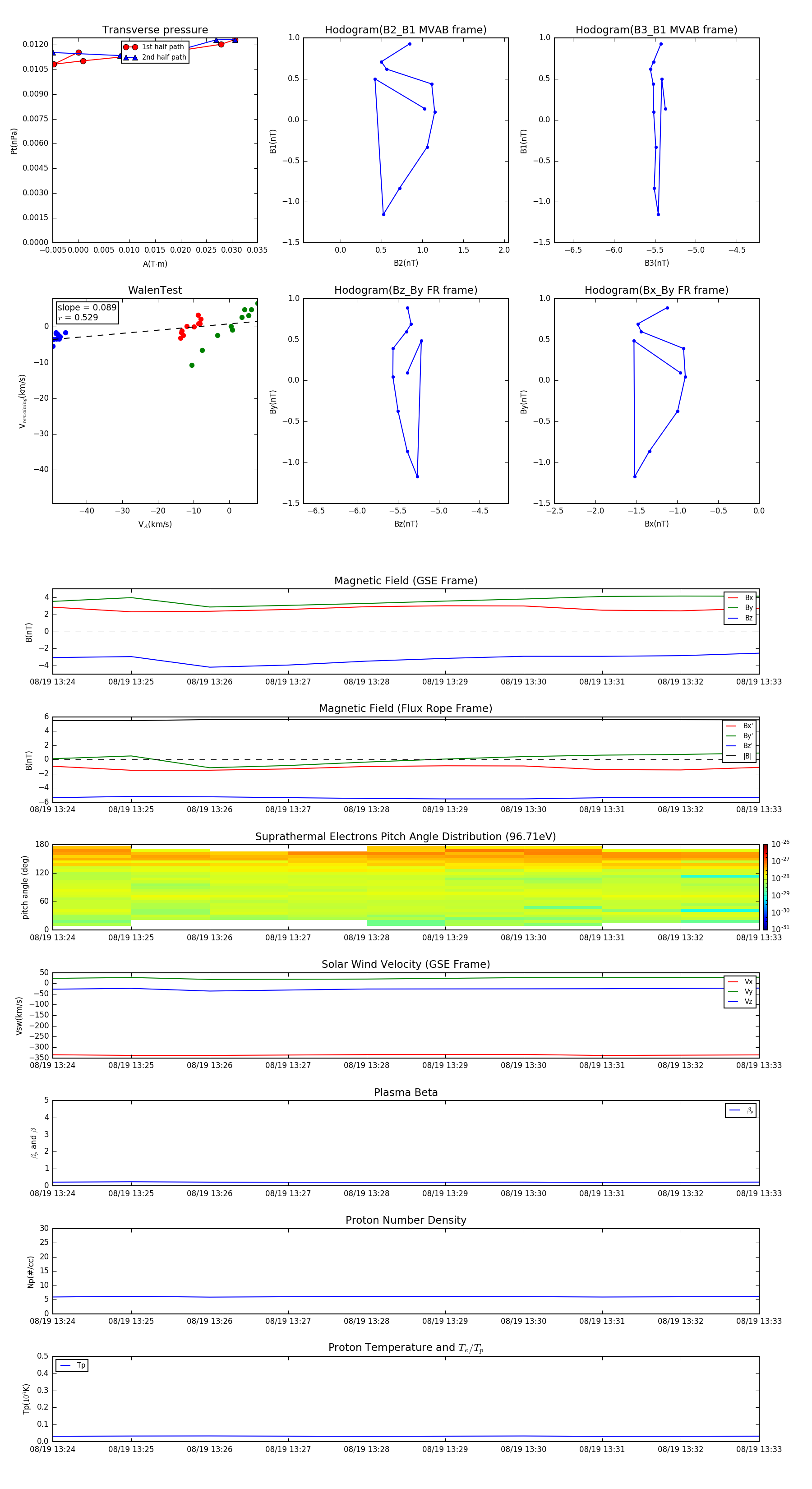
Task: Click the "Magnetic Field (GSE Frame)" title
Action: point(406,581)
